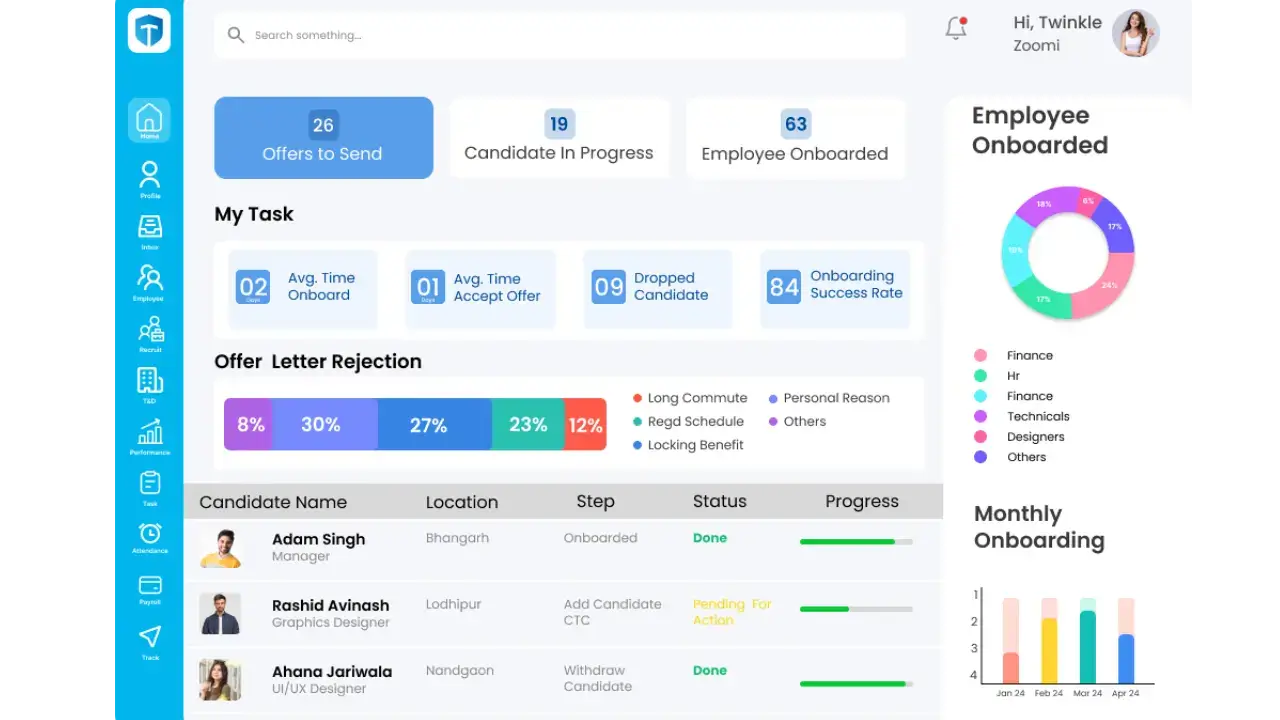1280x720 pixels.
Task: Click Rashid Avinash's progress bar
Action: pos(855,608)
